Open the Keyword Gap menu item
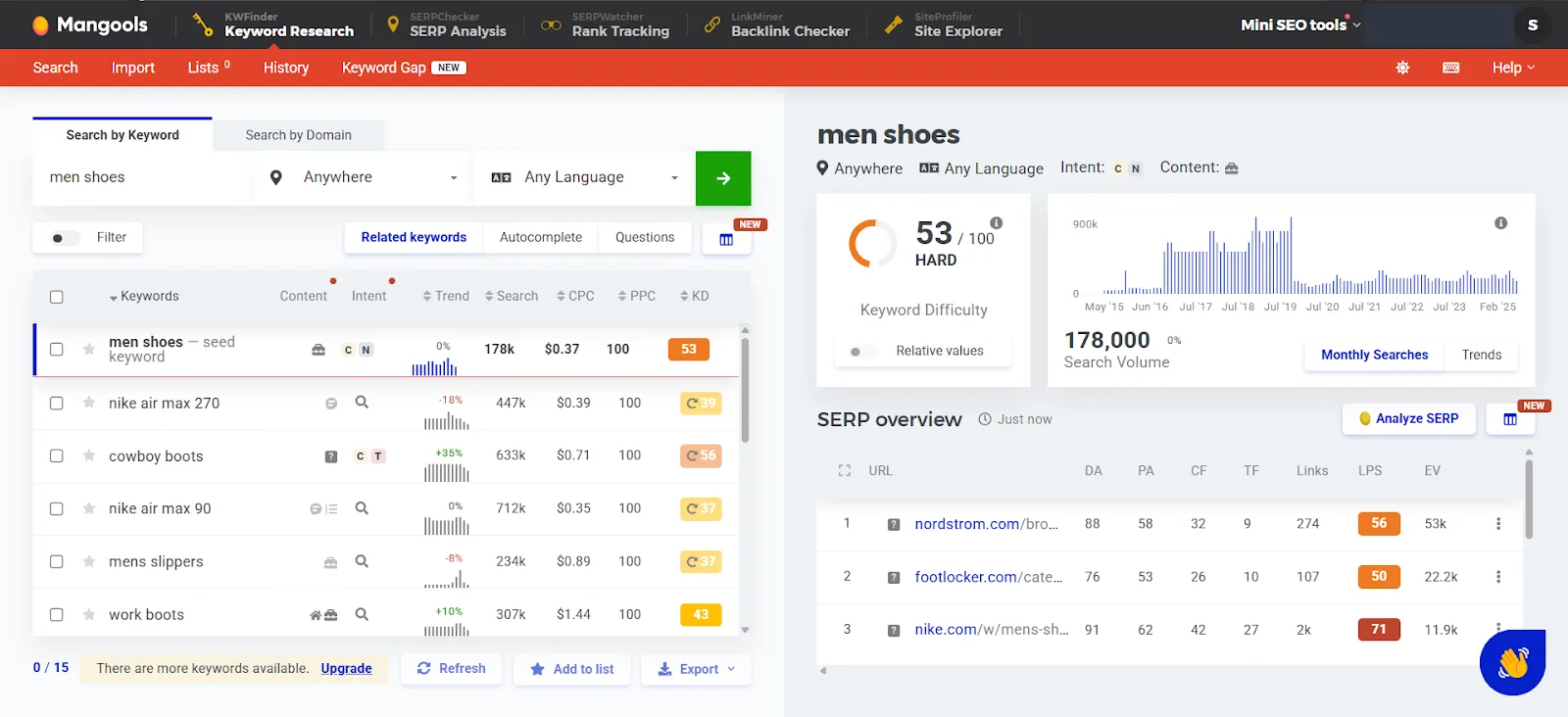Screen dimensions: 1568x717 pyautogui.click(x=403, y=68)
